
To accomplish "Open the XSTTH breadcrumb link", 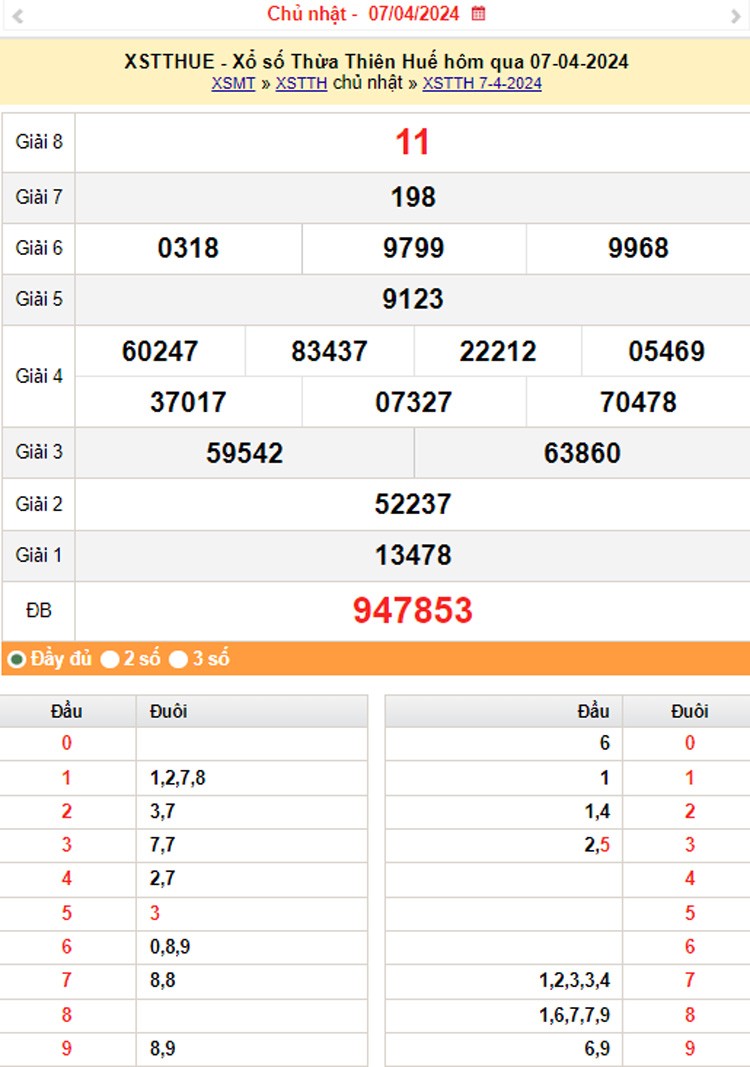I will 301,84.
